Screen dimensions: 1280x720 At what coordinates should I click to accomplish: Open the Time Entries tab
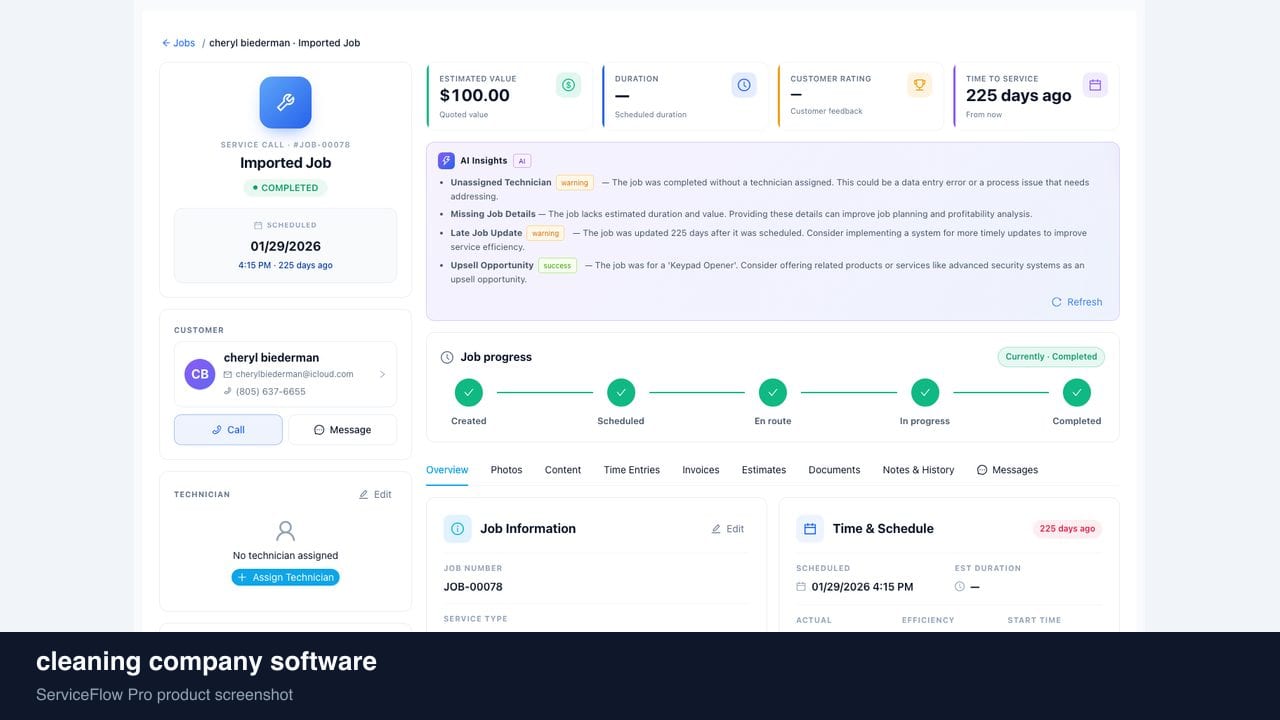pos(632,470)
